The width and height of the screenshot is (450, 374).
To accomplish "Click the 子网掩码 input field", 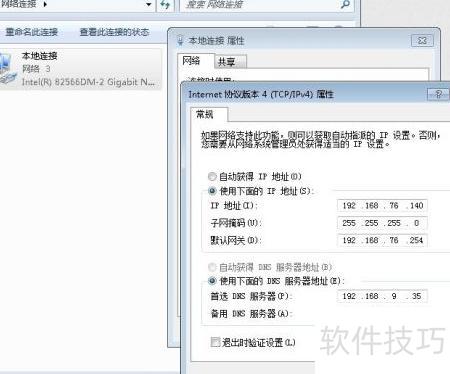I will tap(382, 223).
